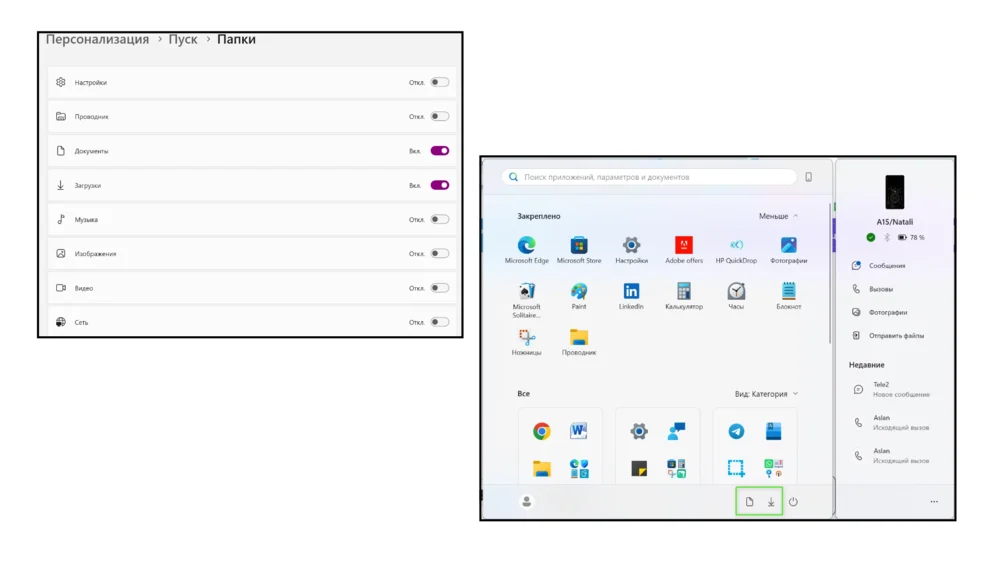Go back to Персонализация in breadcrumb
Image resolution: width=1000 pixels, height=563 pixels.
pos(97,40)
